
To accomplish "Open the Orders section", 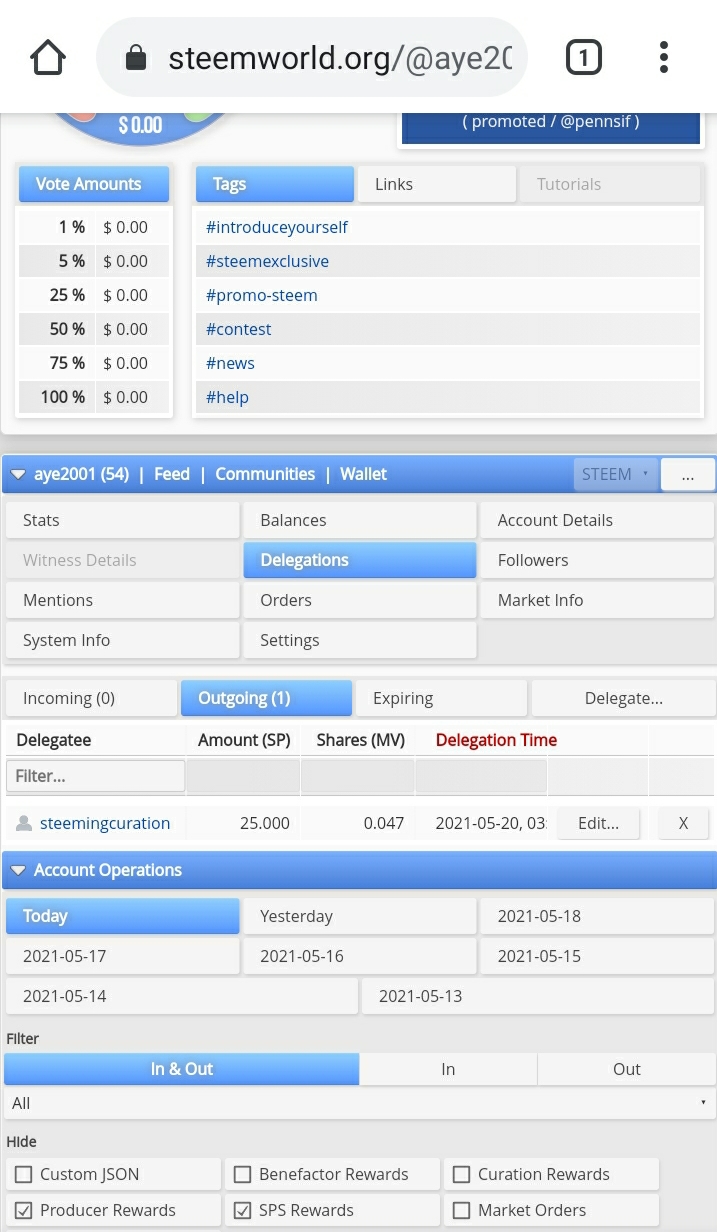I will (x=360, y=600).
